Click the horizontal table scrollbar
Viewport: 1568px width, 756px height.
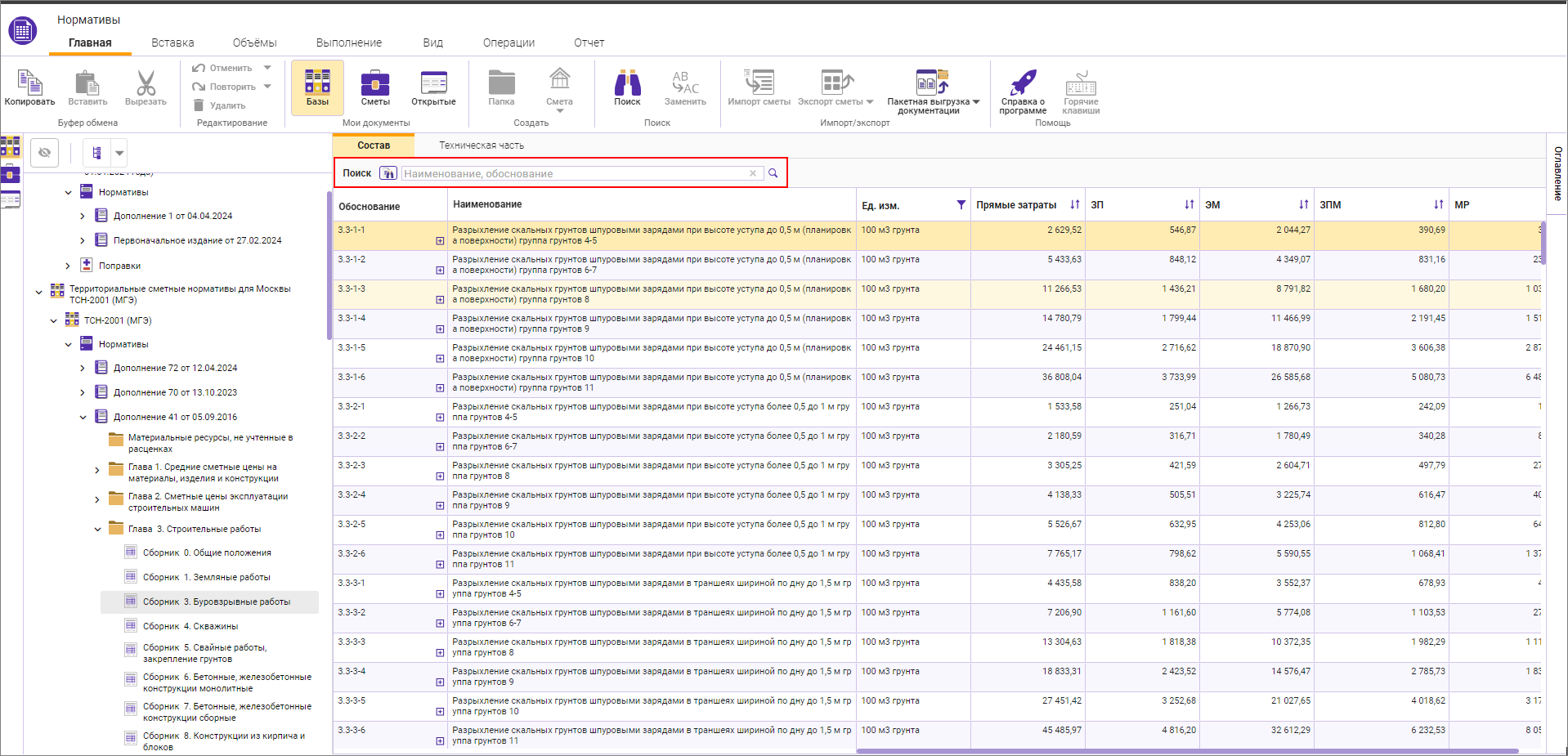pyautogui.click(x=1187, y=751)
